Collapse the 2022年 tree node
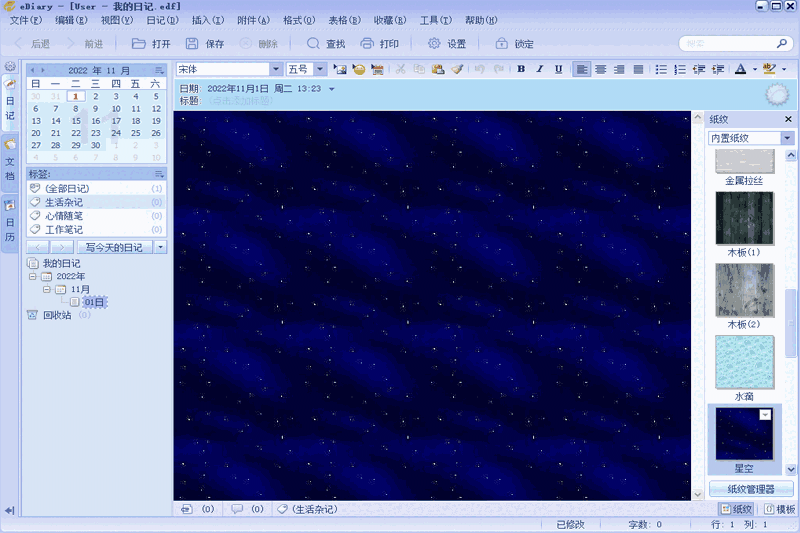Screen dimensions: 800x533 pos(33,276)
